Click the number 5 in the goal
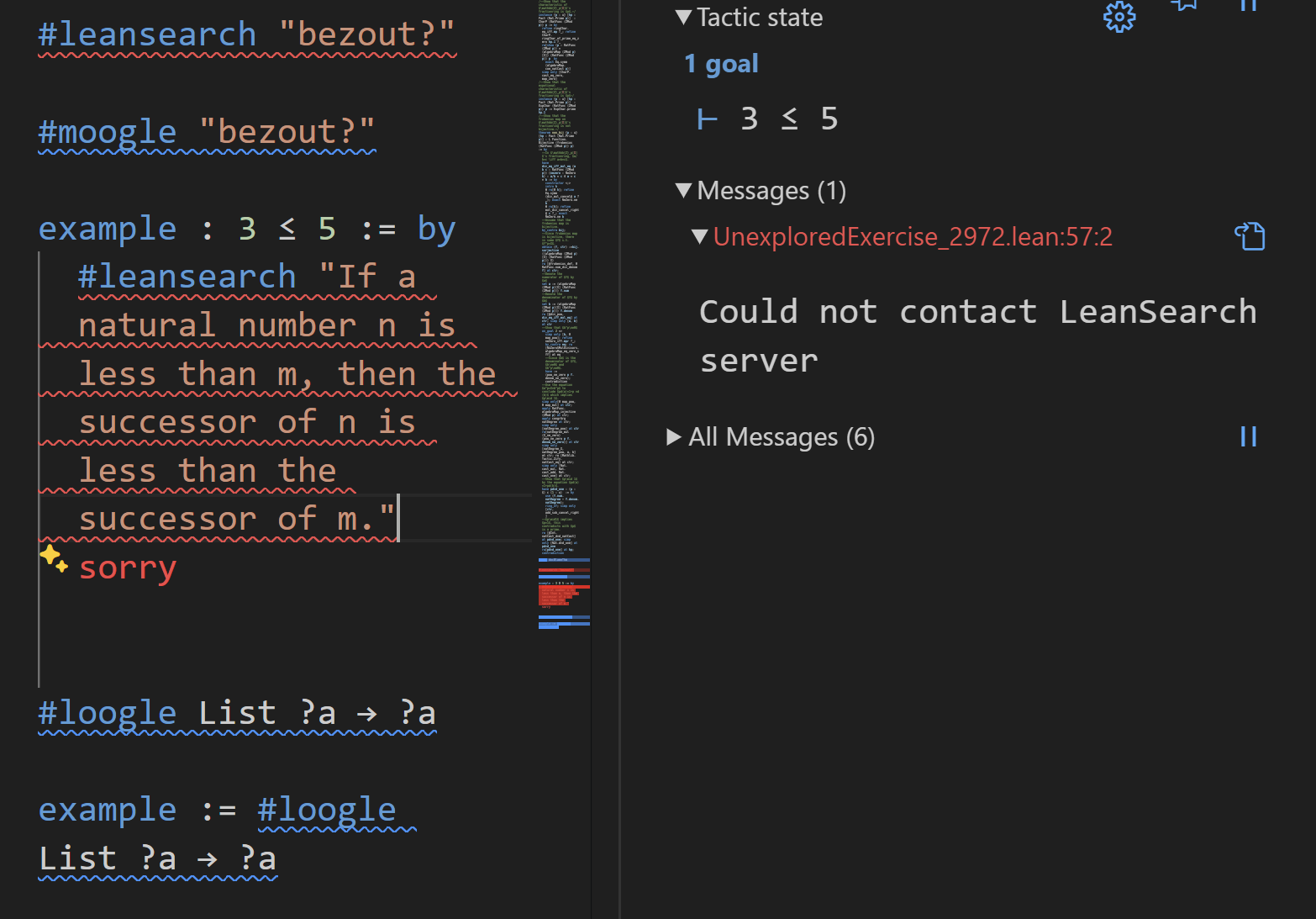The height and width of the screenshot is (919, 1316). 829,119
